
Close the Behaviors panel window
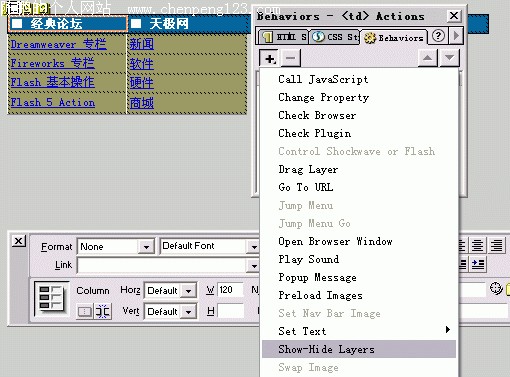point(454,16)
